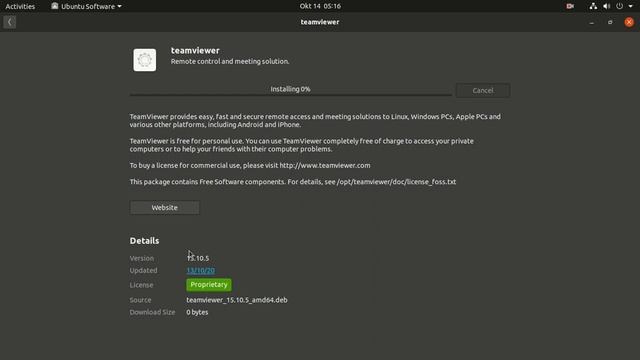Click the 'License' label
The width and height of the screenshot is (640, 360).
pyautogui.click(x=141, y=285)
